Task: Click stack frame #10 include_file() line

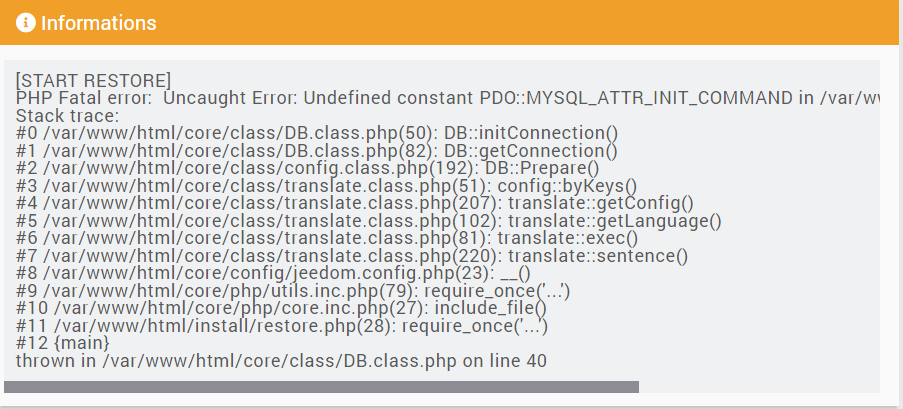Action: [281, 309]
